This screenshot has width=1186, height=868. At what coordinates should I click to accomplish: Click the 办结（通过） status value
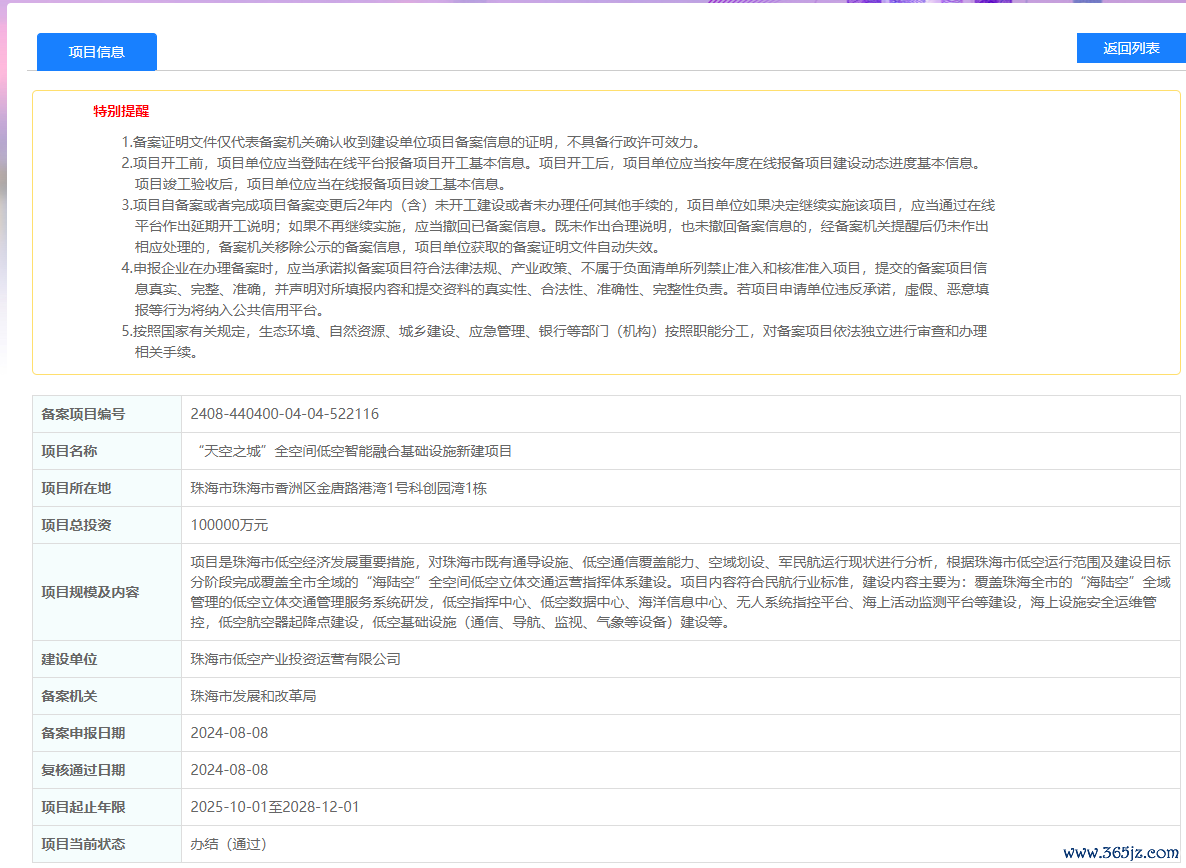[229, 844]
